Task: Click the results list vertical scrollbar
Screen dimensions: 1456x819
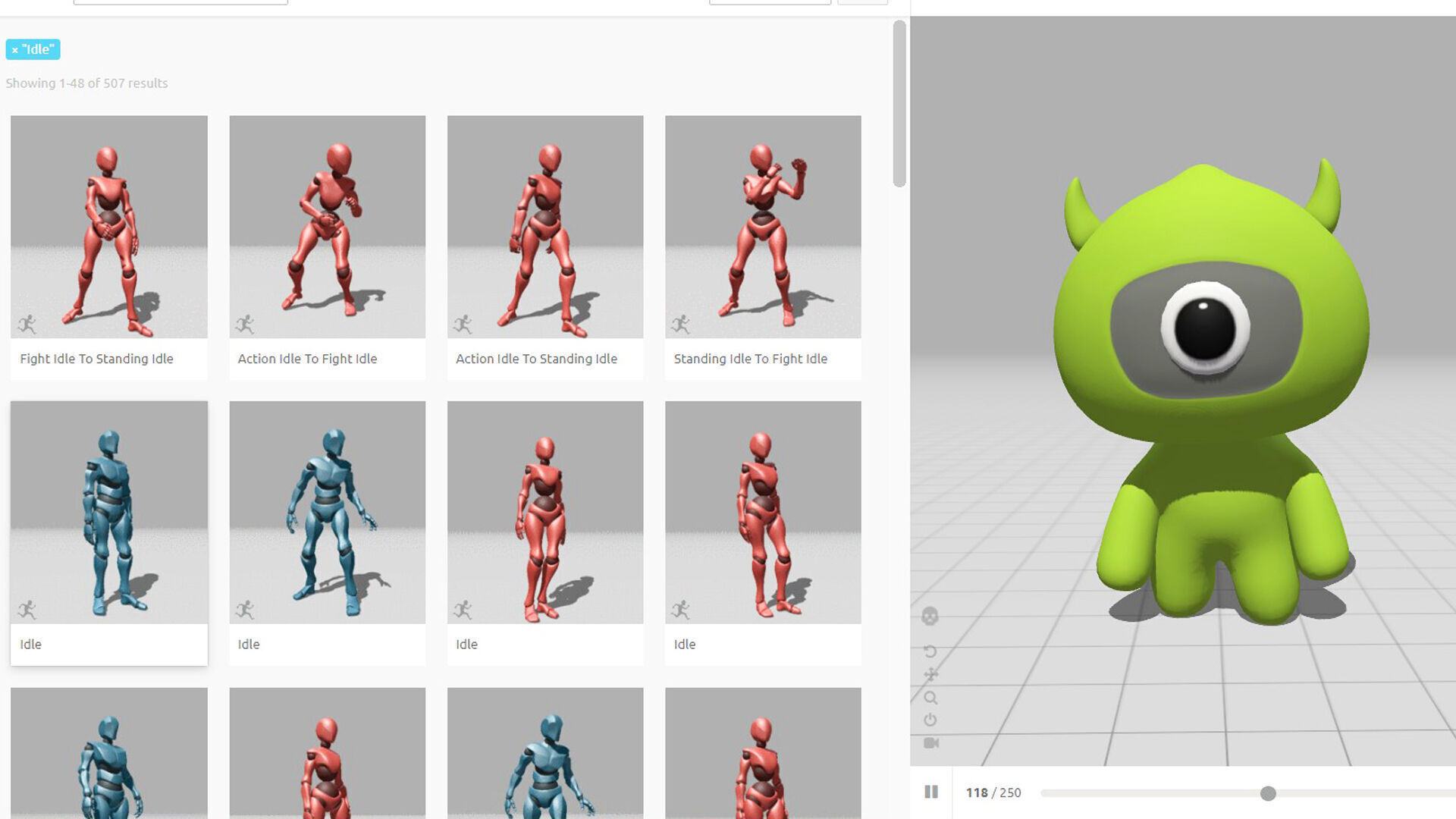Action: (899, 104)
